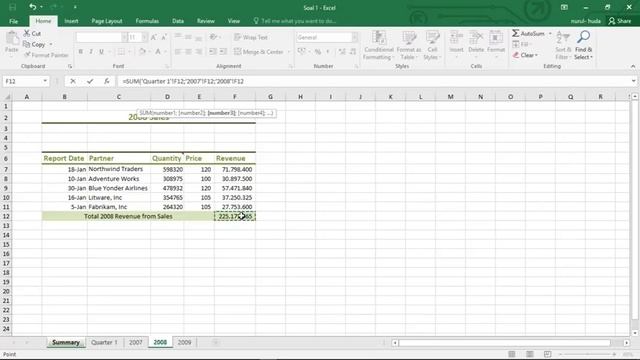Go to the Quarter 1 sheet tab

(104, 342)
